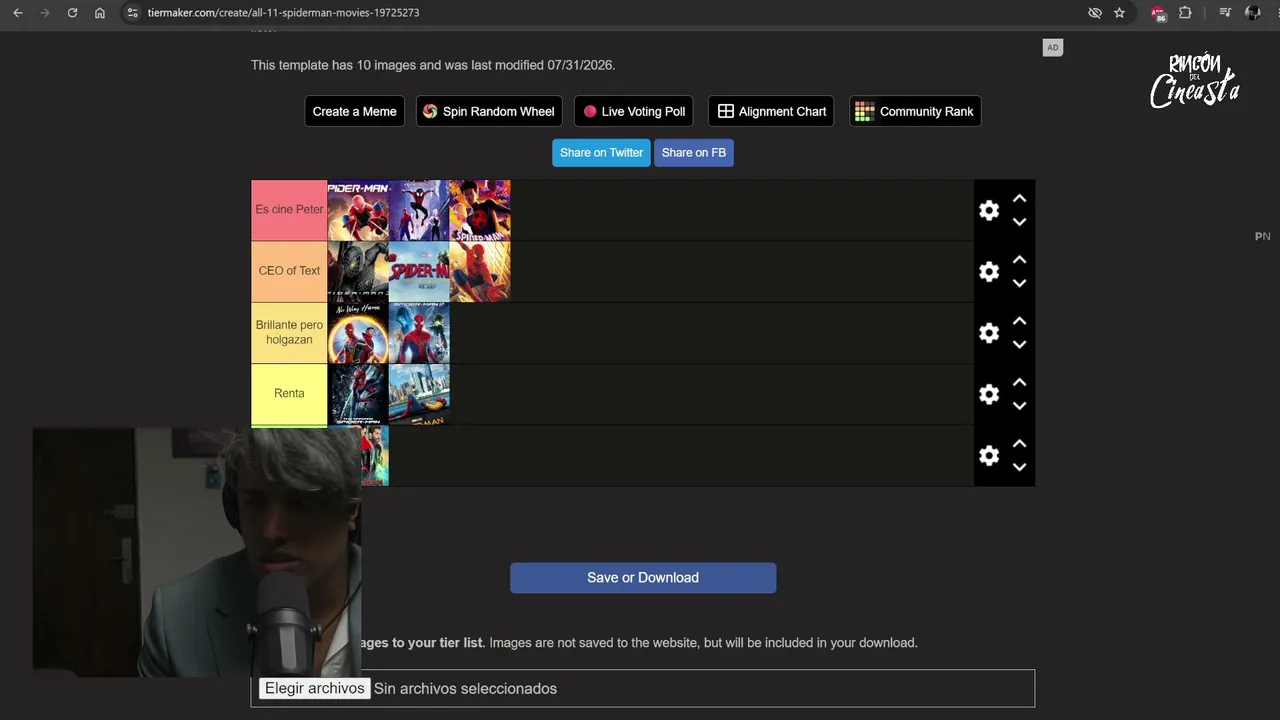Focus the tiermaker.com URL in the address bar
The width and height of the screenshot is (1280, 720).
283,13
